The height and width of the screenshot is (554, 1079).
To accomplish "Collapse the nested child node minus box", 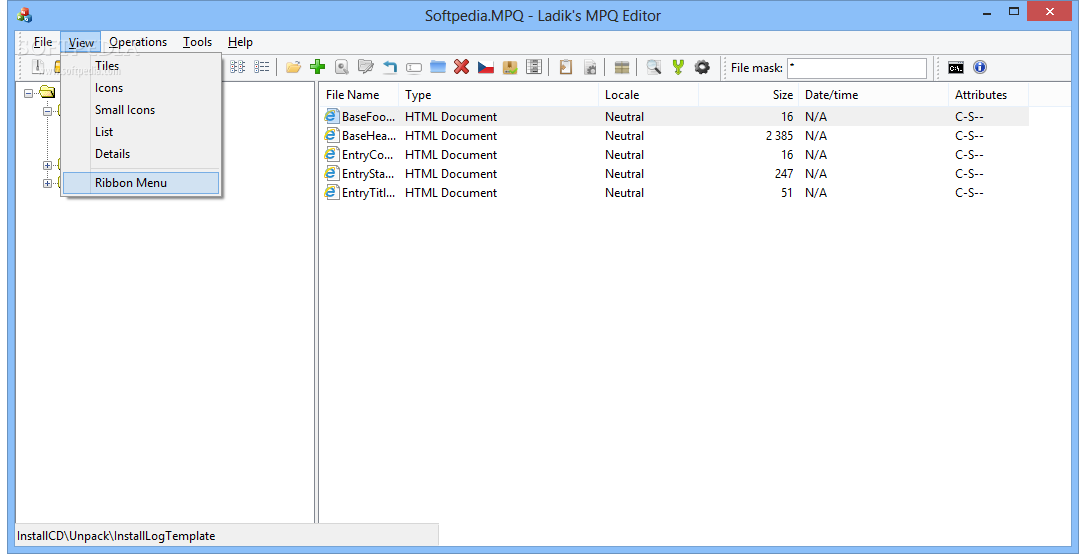I will click(x=47, y=111).
